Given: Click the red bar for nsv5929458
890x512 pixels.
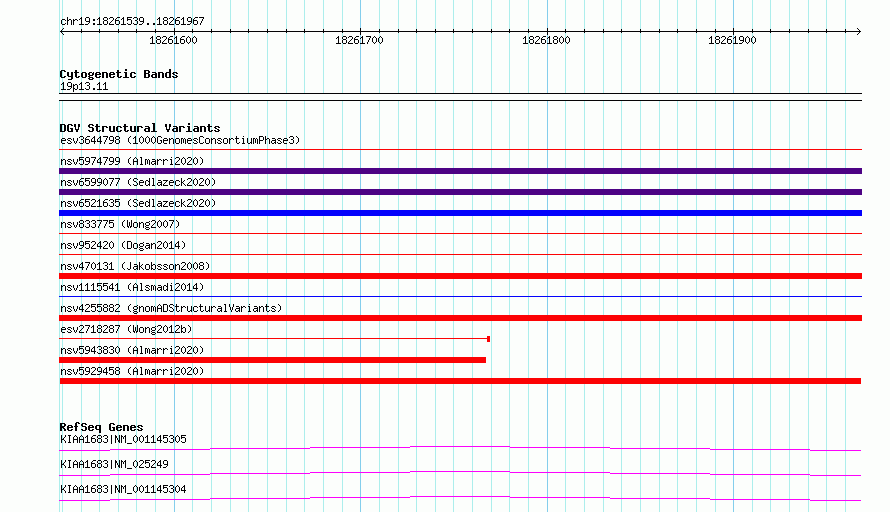Looking at the screenshot, I should pos(460,381).
